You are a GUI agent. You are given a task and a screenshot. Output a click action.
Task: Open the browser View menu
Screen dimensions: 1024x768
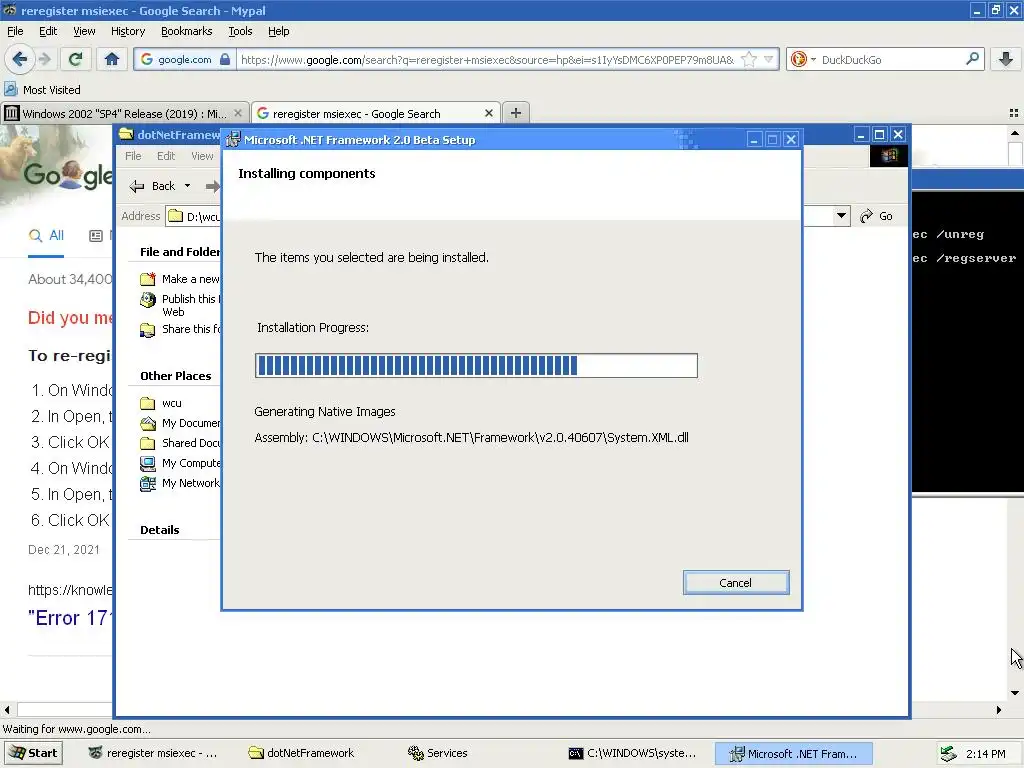(x=84, y=31)
